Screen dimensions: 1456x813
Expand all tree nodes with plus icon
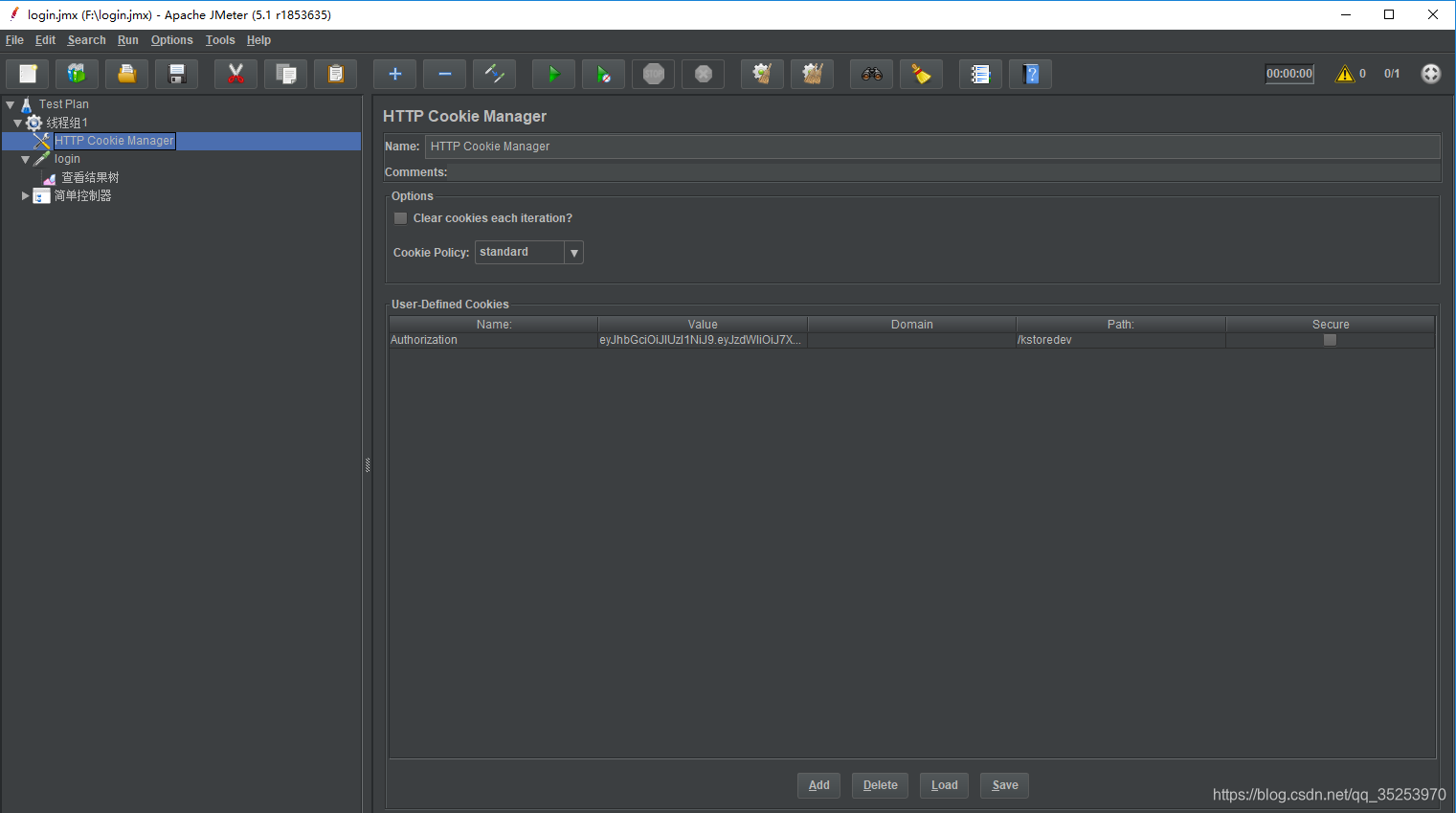394,74
